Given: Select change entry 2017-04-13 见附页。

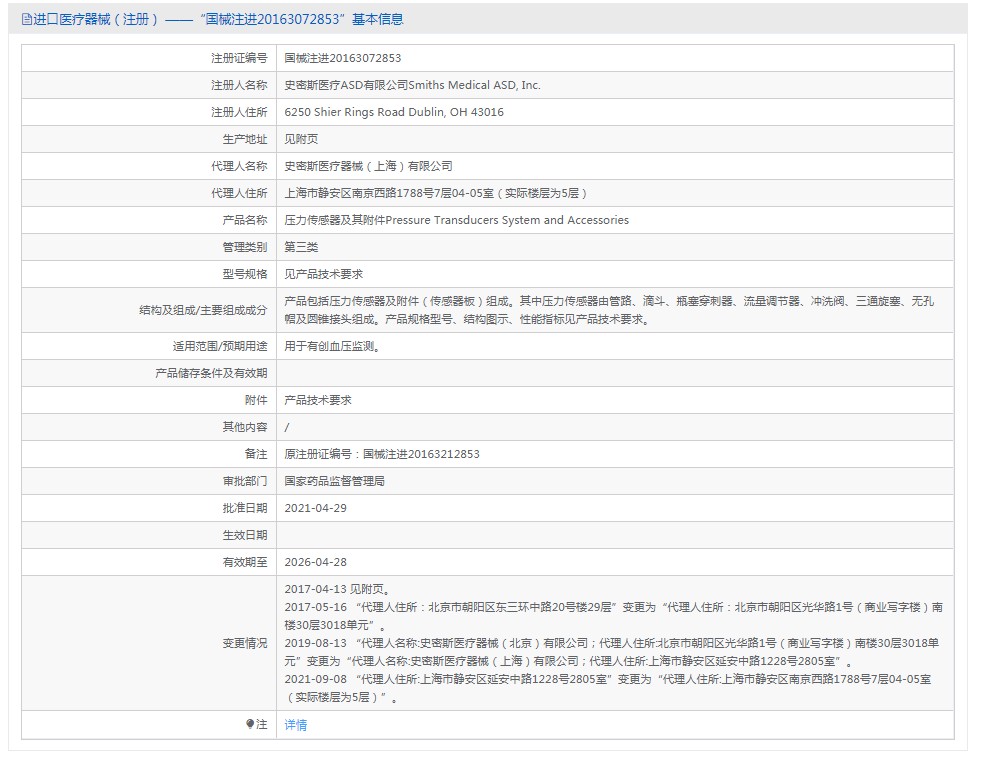Looking at the screenshot, I should 337,589.
